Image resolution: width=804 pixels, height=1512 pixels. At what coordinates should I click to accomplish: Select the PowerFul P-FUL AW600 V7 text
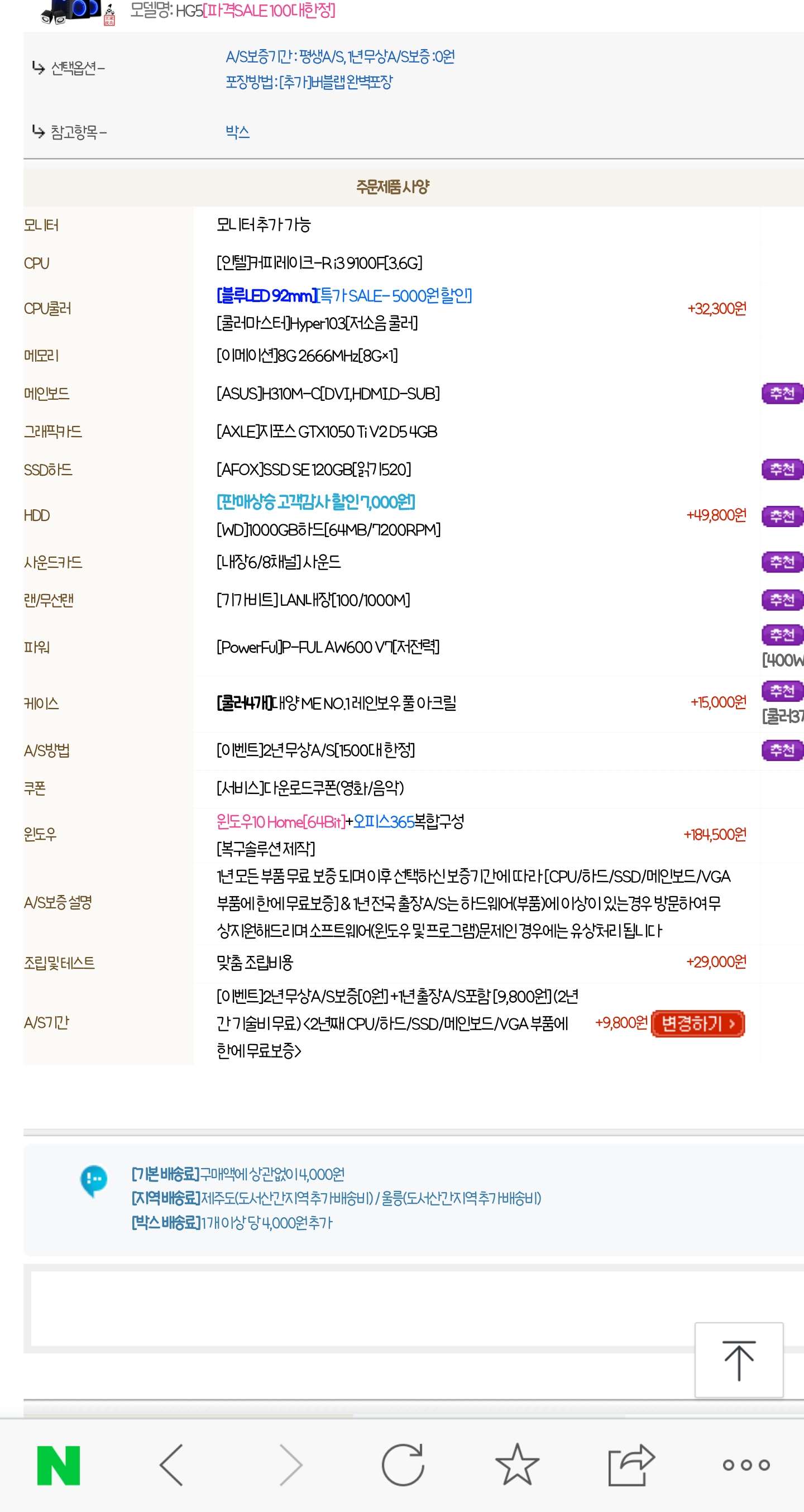point(328,647)
